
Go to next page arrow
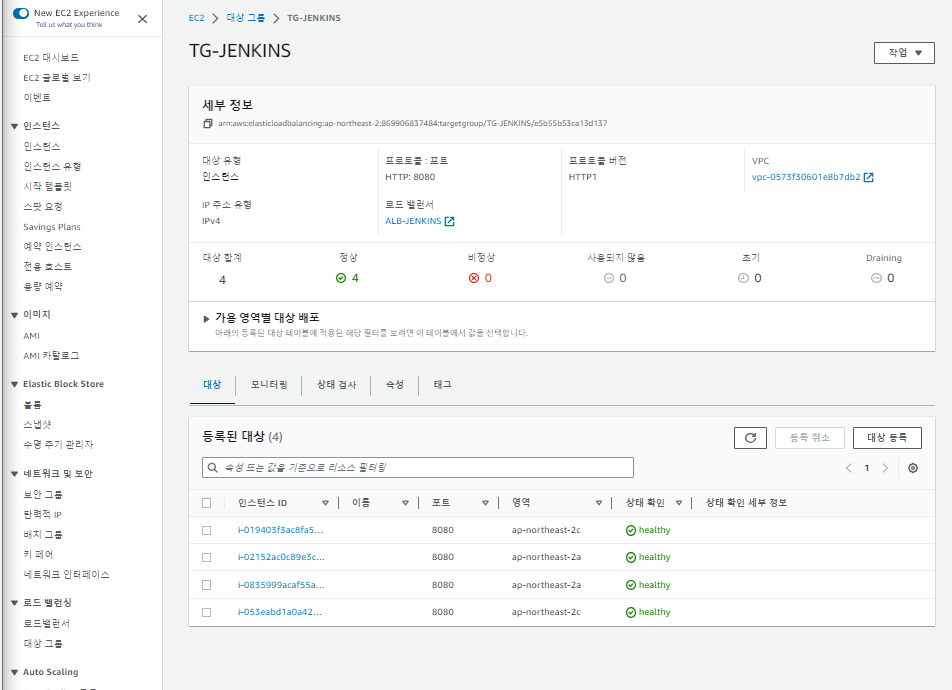[x=885, y=468]
